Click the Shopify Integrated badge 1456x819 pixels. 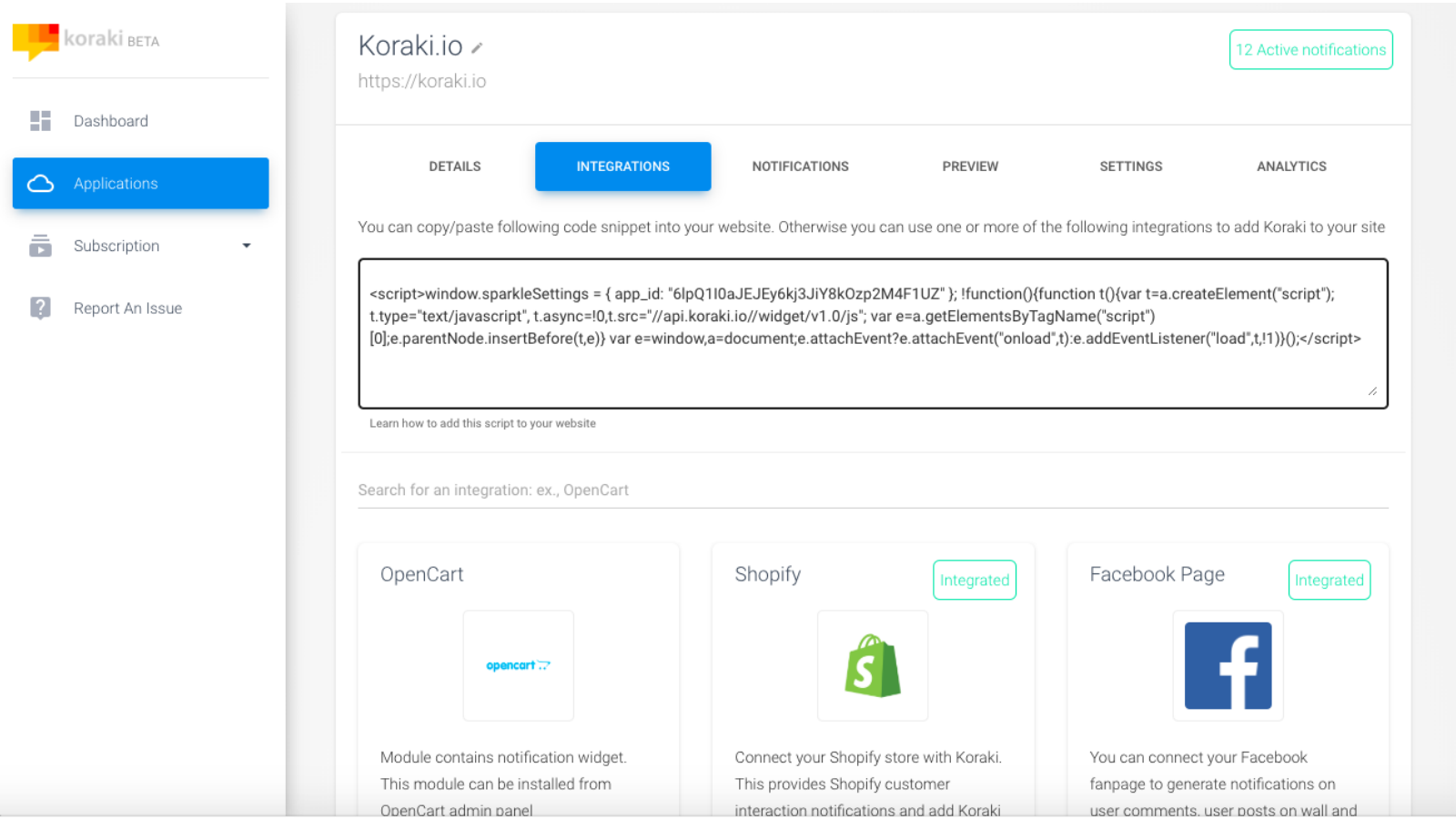pos(974,580)
